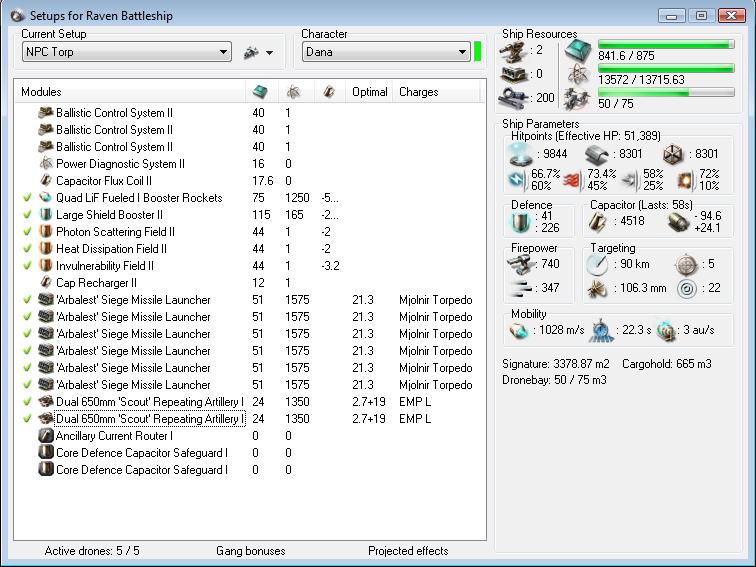The height and width of the screenshot is (567, 756).
Task: Click the shield hitpoints icon showing 9844
Action: 521,154
